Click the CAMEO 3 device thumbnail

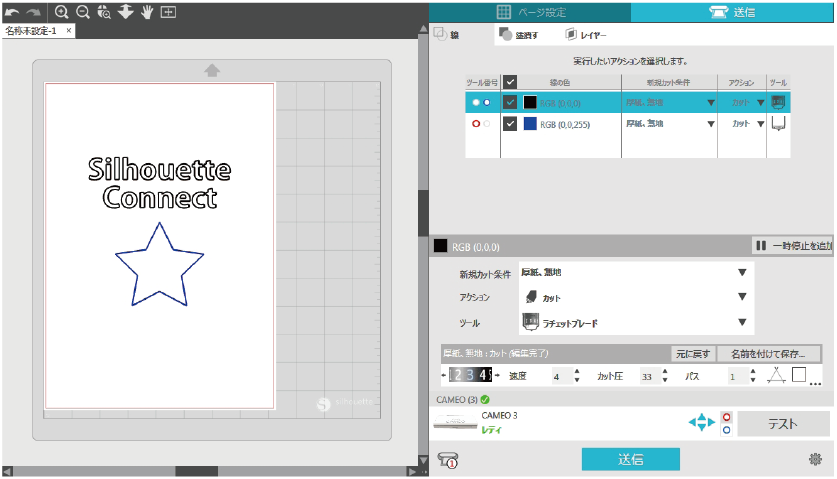click(x=455, y=422)
